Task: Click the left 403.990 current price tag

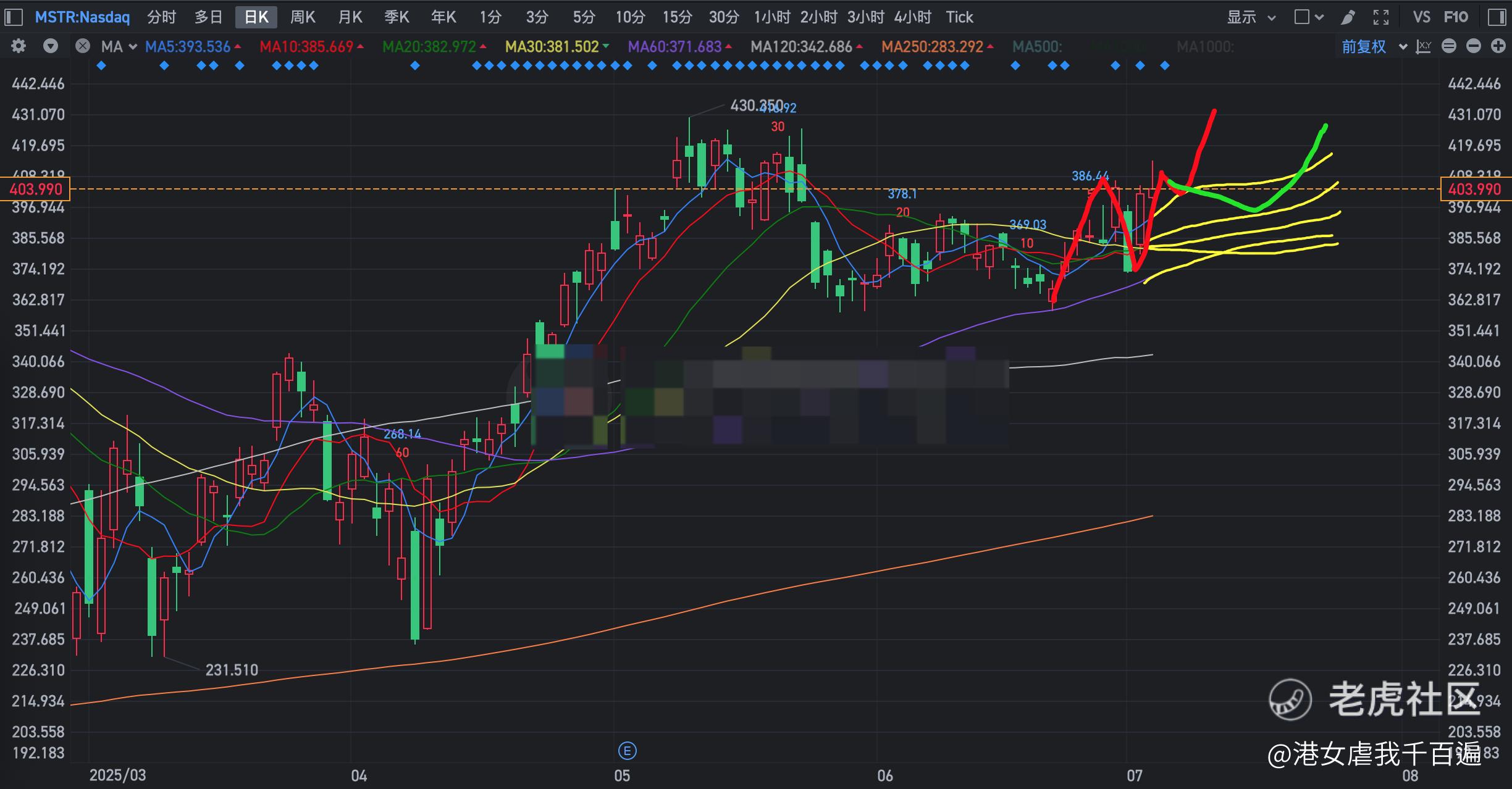Action: tap(35, 189)
